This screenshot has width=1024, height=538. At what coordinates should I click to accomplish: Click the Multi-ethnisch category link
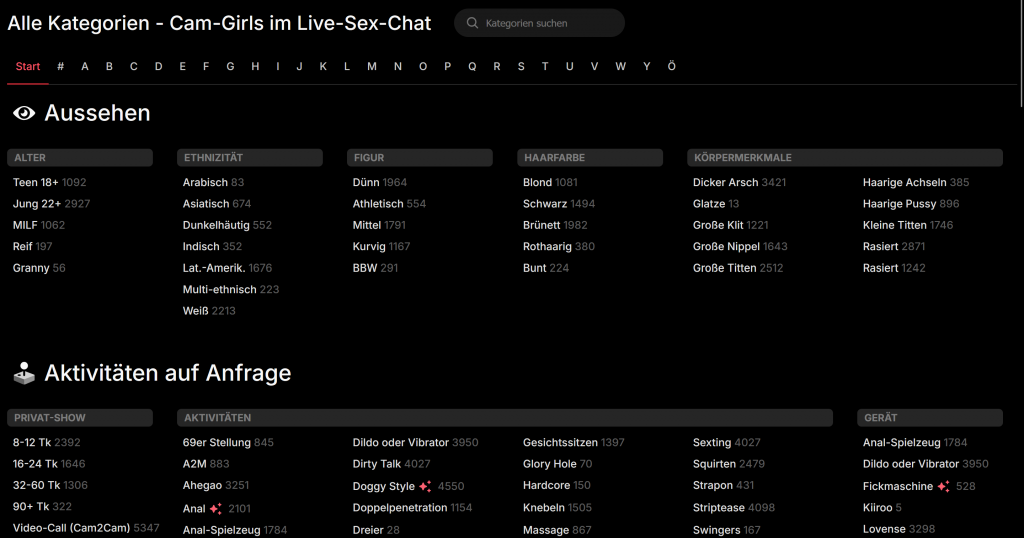218,290
